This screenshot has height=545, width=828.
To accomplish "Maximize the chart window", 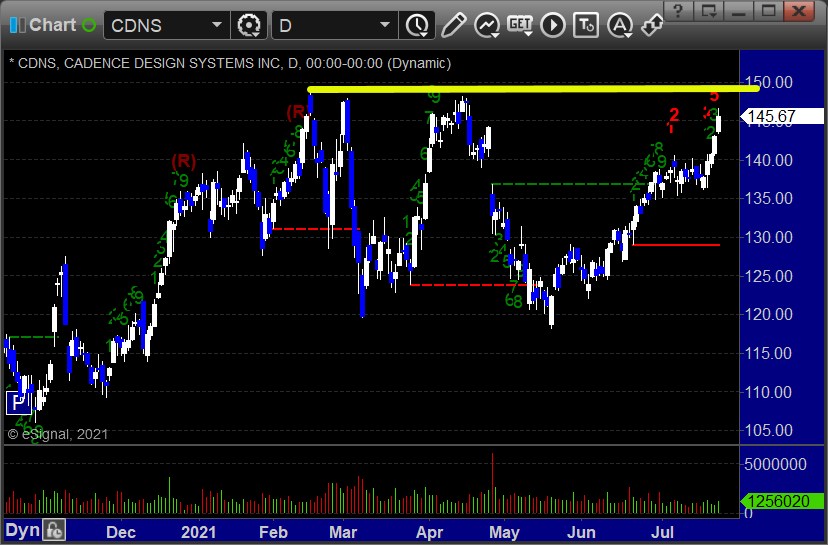I will click(768, 11).
